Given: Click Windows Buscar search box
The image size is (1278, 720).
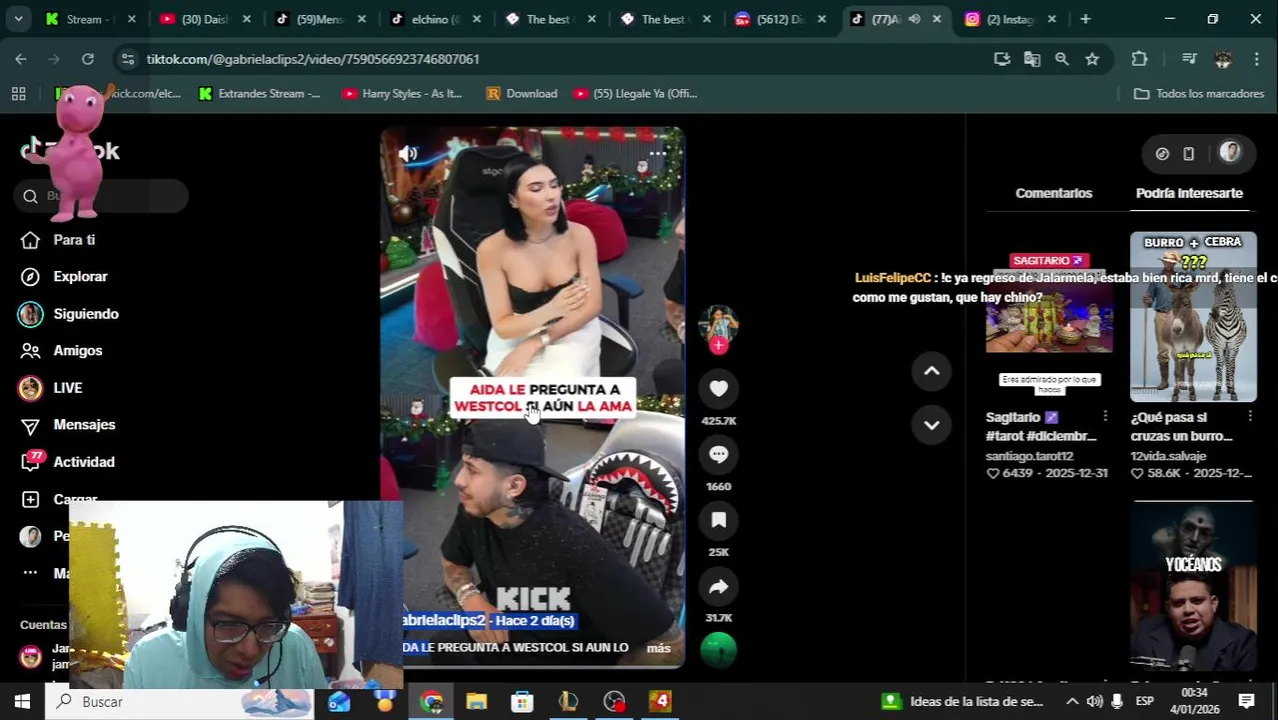Looking at the screenshot, I should [x=180, y=701].
